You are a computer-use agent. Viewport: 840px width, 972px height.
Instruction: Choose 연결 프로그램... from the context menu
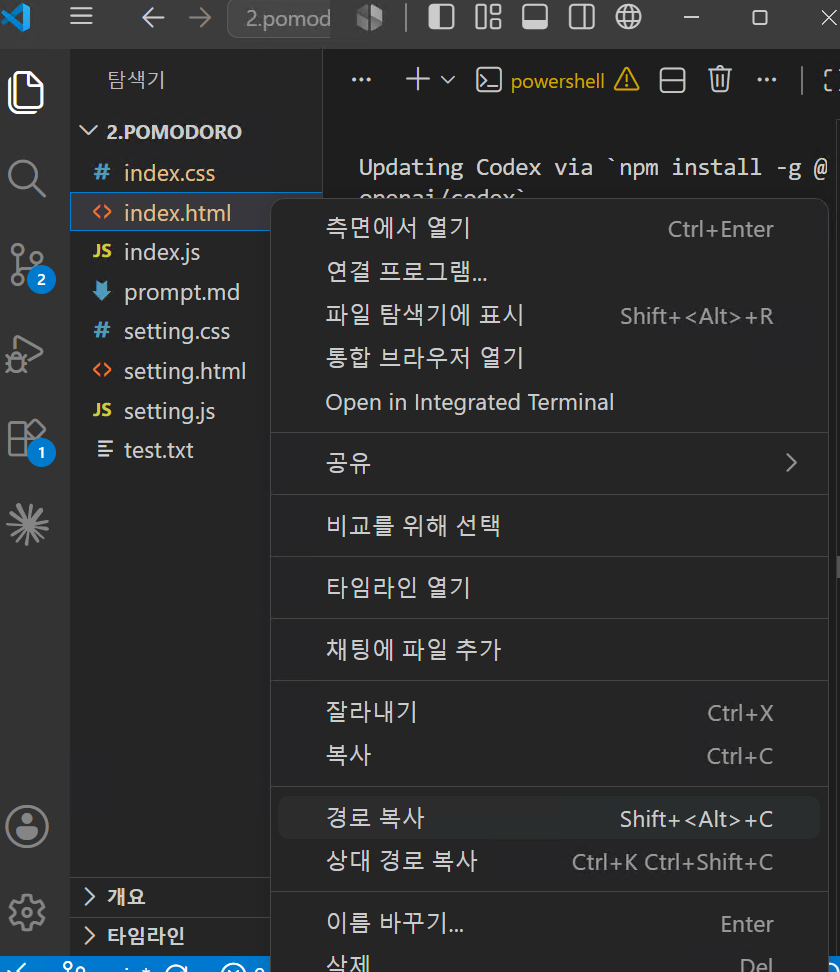pyautogui.click(x=549, y=272)
